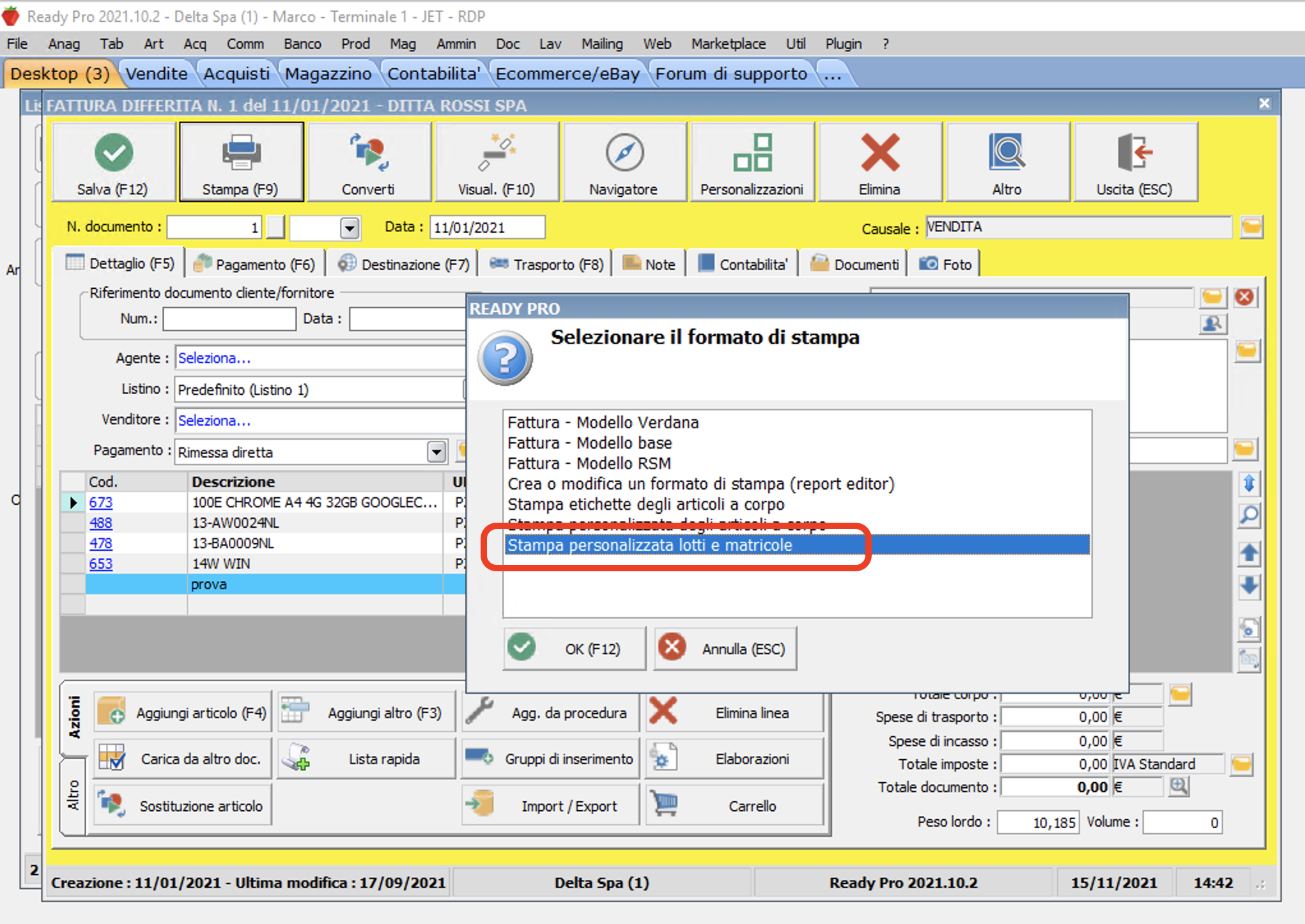The height and width of the screenshot is (924, 1305).
Task: Click the Elimina red X button
Action: point(880,162)
